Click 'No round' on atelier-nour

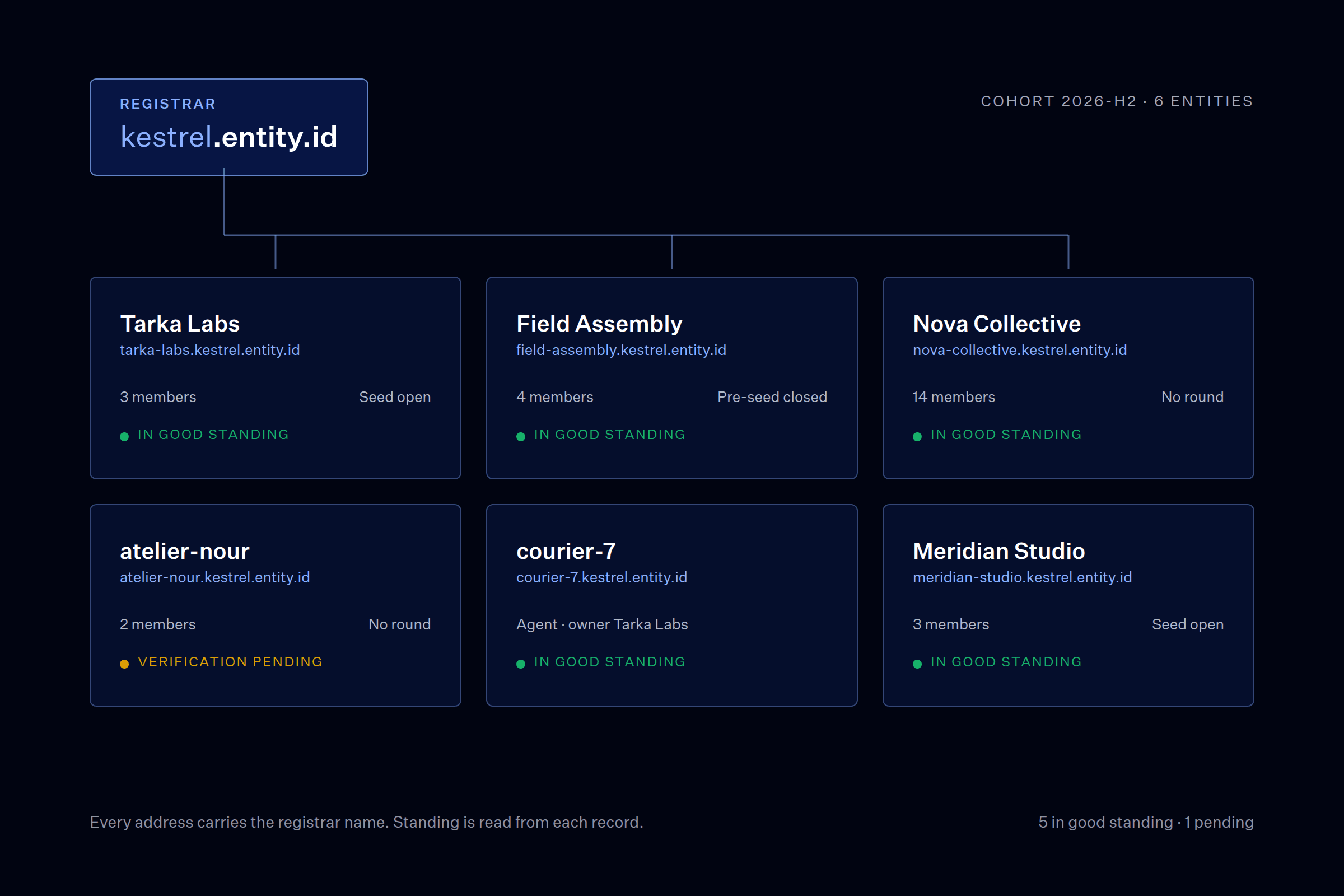click(x=399, y=624)
